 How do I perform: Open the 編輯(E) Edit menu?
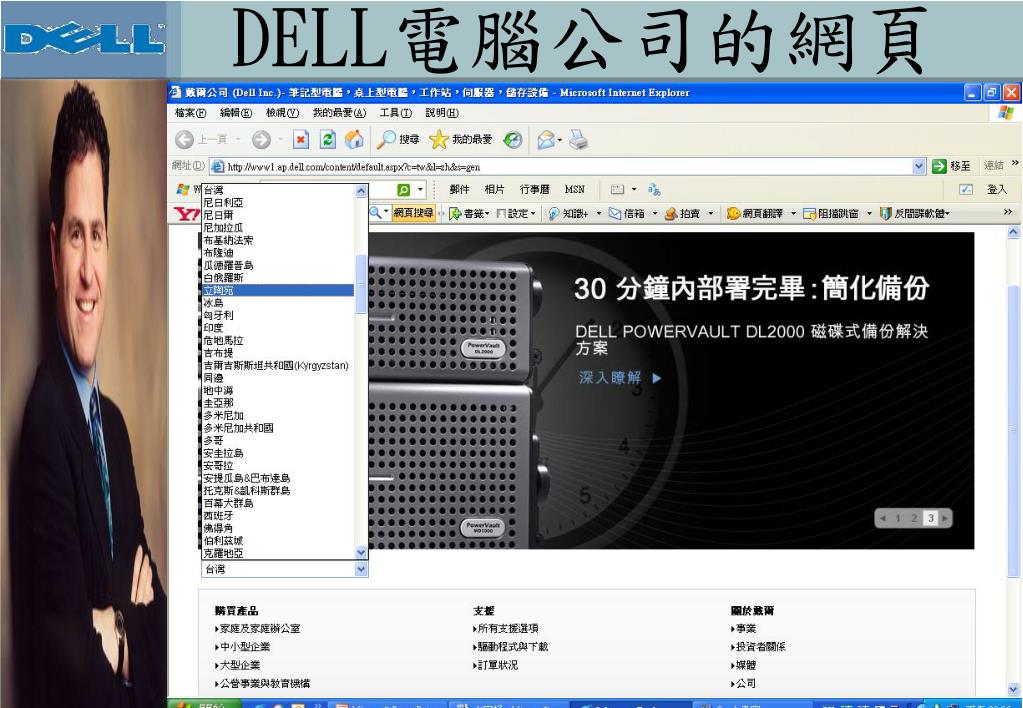(x=236, y=113)
